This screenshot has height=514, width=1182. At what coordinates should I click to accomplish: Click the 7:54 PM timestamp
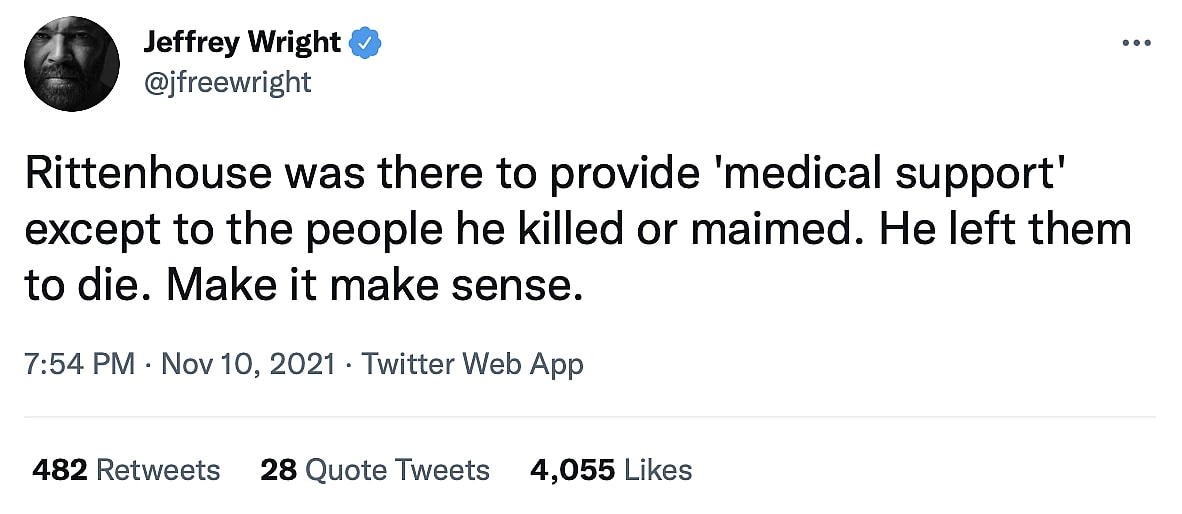[78, 363]
